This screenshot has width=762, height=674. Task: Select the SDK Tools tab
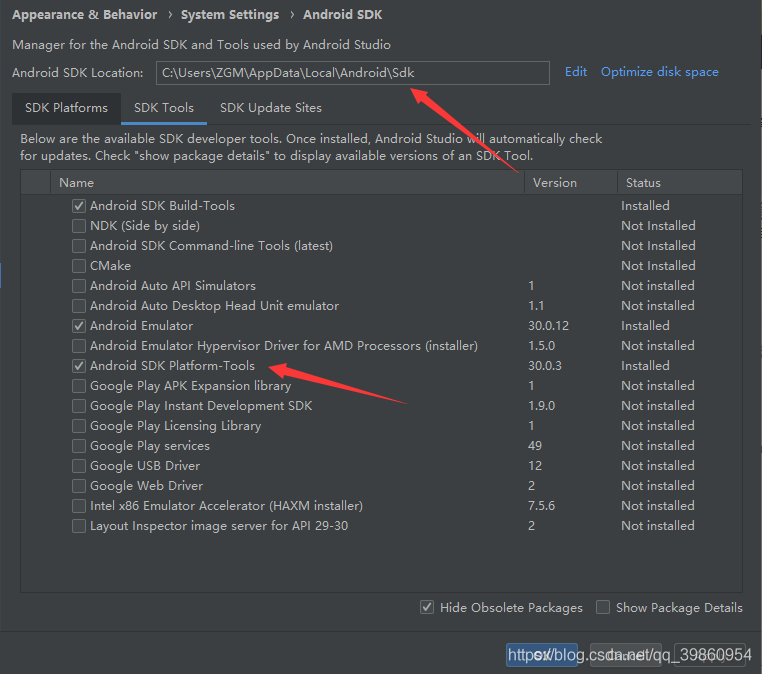pos(164,108)
